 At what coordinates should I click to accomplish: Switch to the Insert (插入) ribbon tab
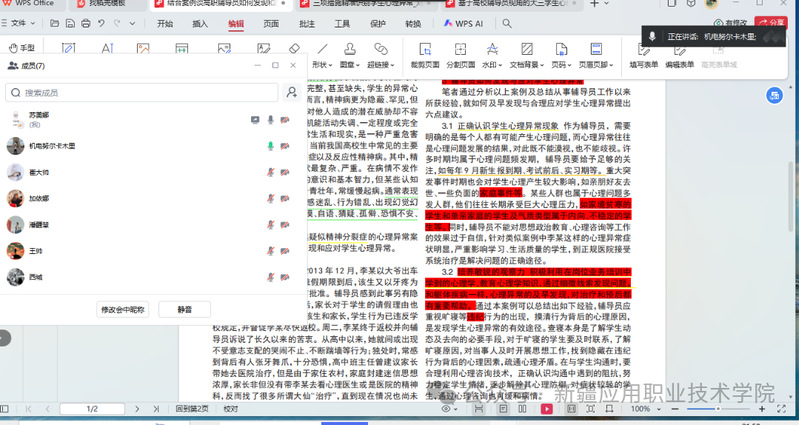click(200, 23)
